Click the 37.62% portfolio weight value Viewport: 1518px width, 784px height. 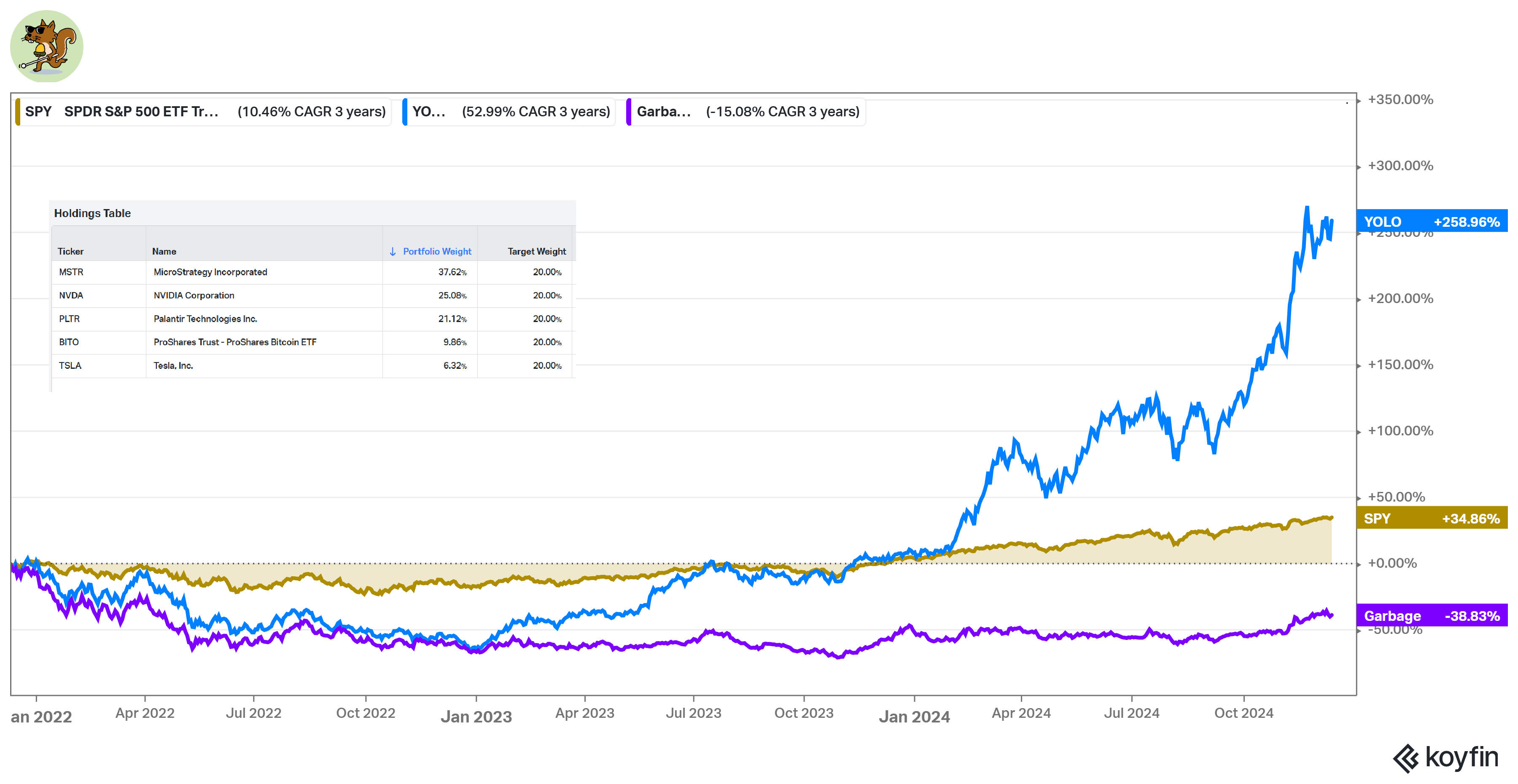click(x=452, y=272)
